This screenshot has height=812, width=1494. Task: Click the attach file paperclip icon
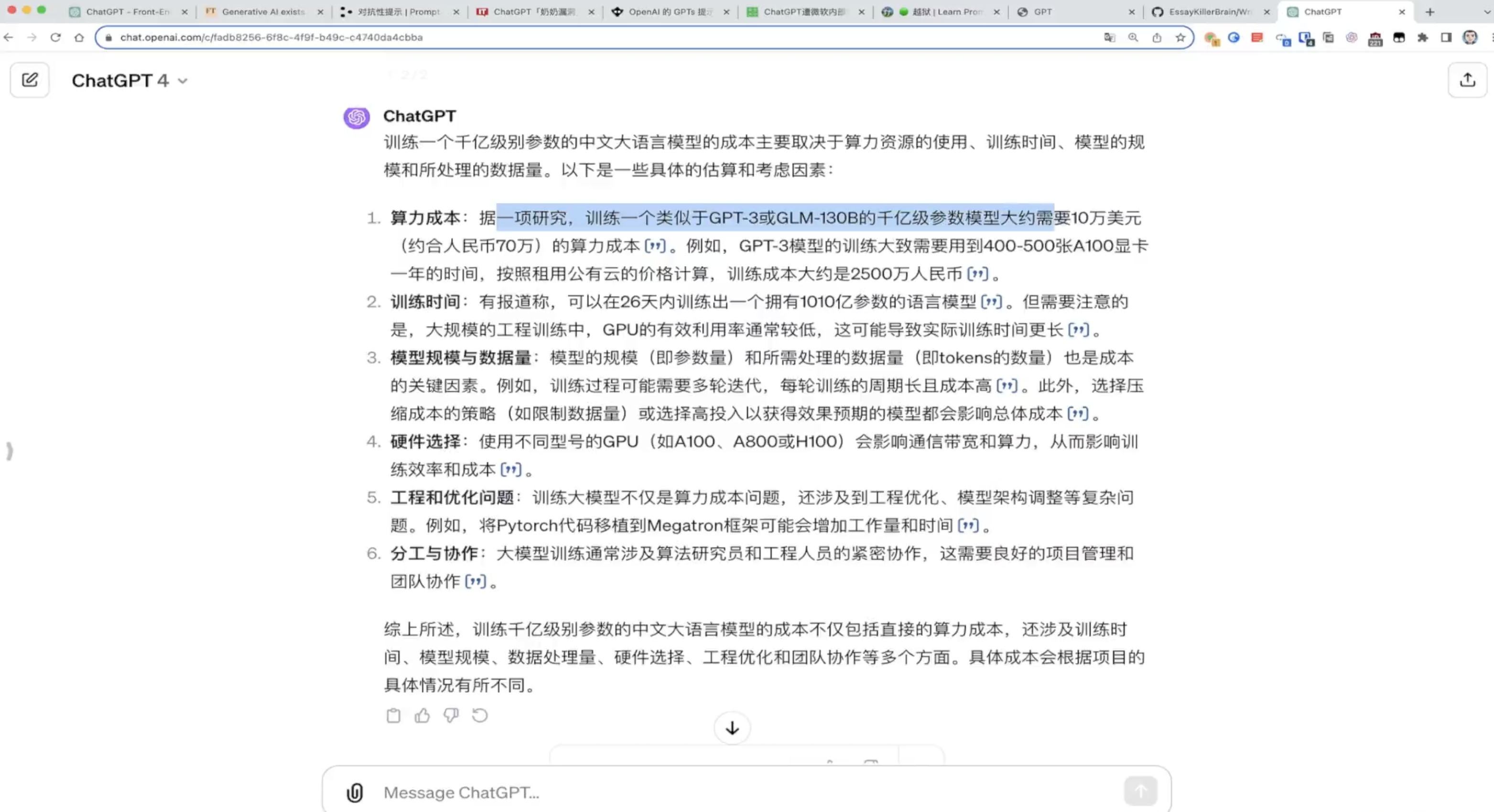click(x=355, y=792)
